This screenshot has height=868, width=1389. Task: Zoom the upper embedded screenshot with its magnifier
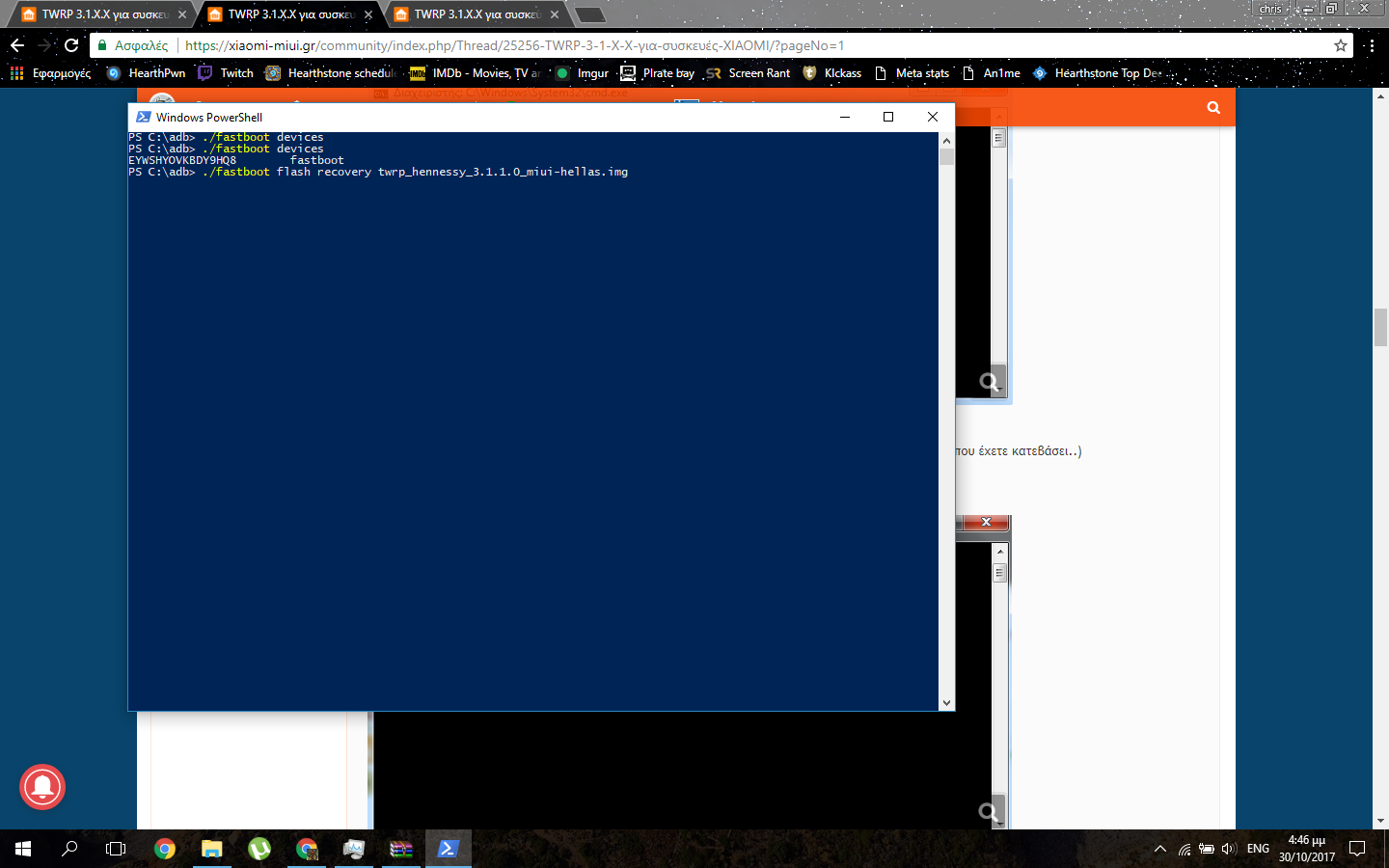pos(991,382)
